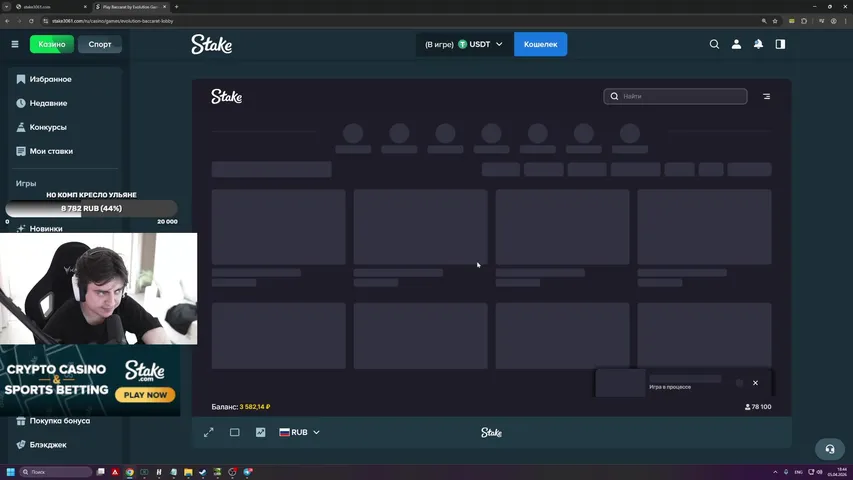853x480 pixels.
Task: Switch to the Спорт tab
Action: 100,44
